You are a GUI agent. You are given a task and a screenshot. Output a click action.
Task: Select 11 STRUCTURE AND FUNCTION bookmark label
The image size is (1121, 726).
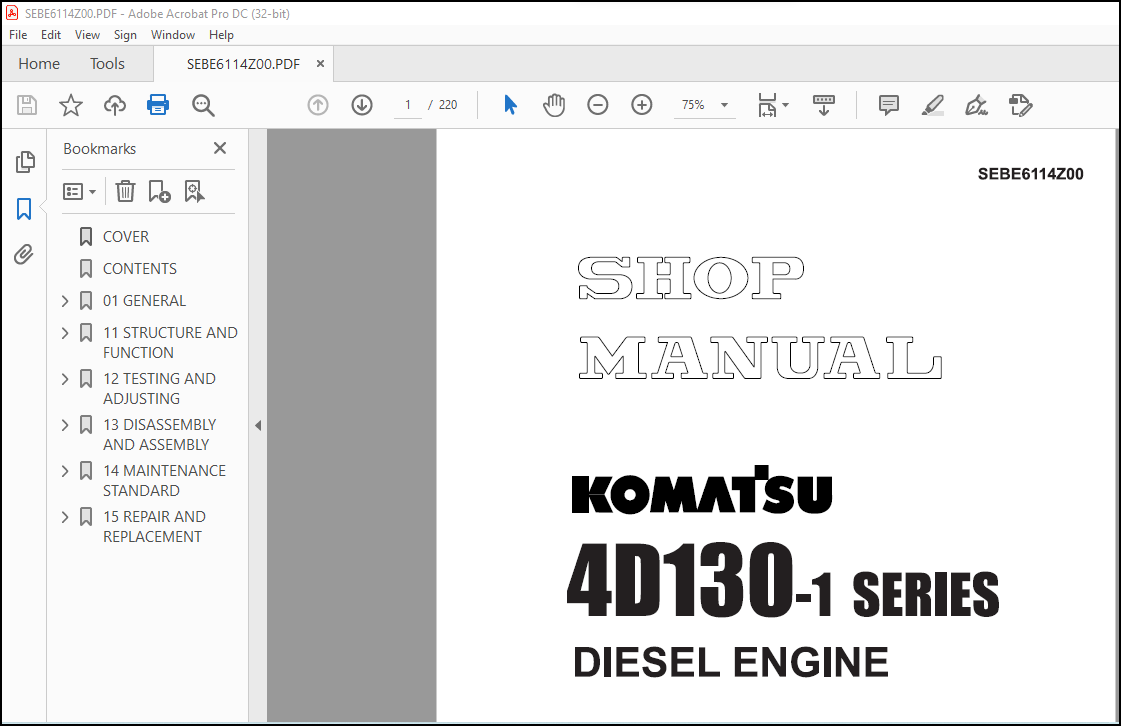pos(170,343)
